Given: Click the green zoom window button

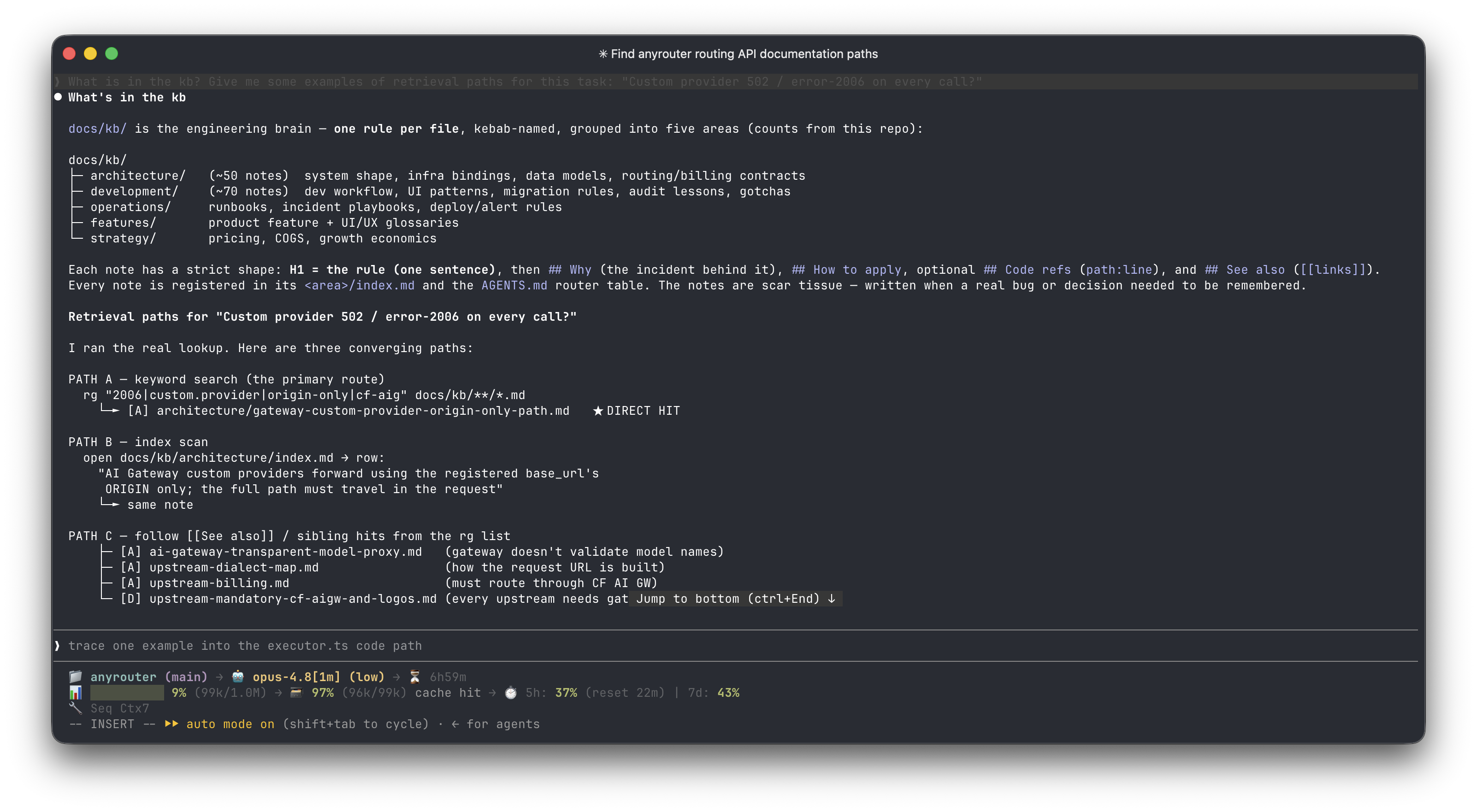Looking at the screenshot, I should [x=111, y=53].
